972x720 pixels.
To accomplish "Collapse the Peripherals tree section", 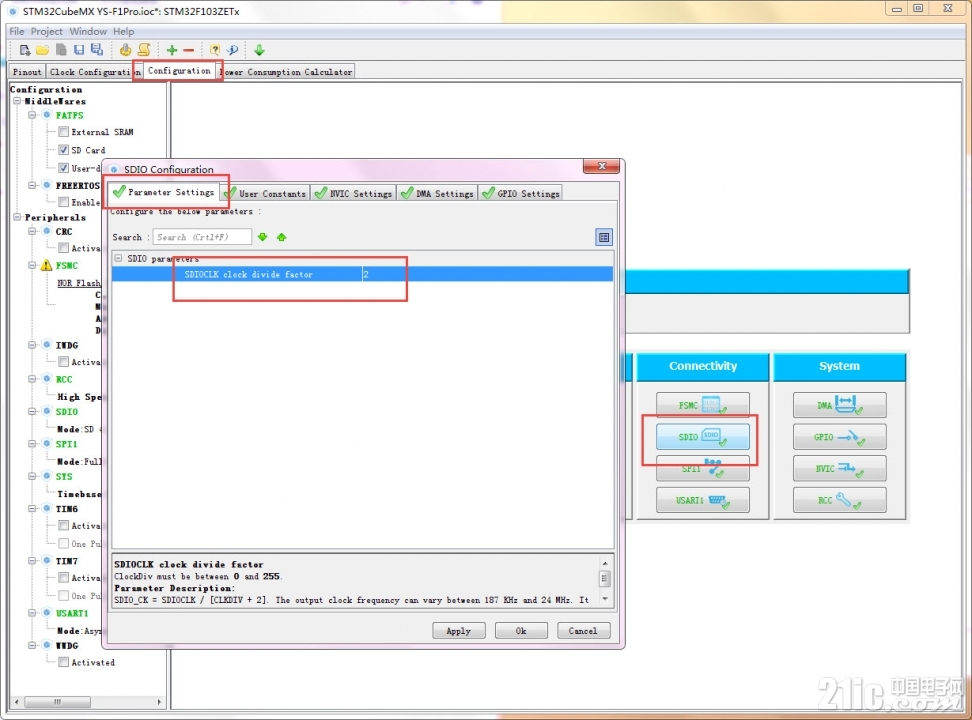I will click(x=17, y=217).
